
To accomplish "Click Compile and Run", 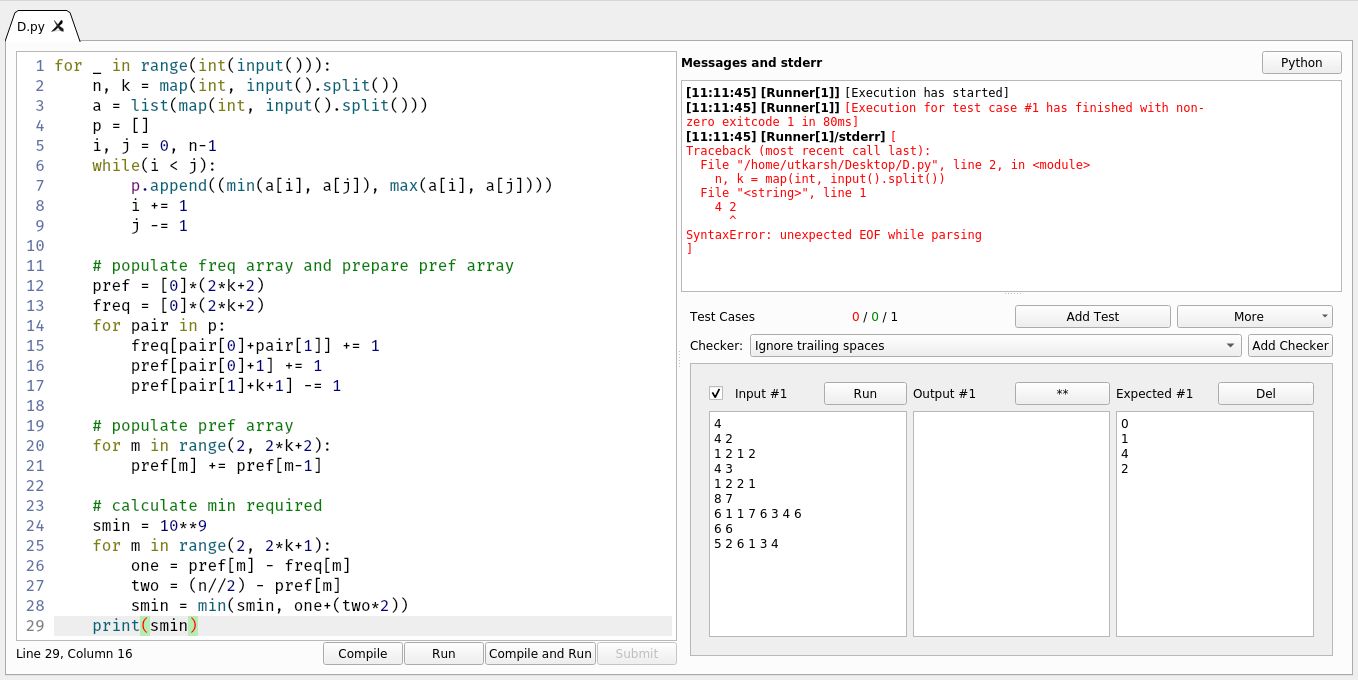I will 540,653.
